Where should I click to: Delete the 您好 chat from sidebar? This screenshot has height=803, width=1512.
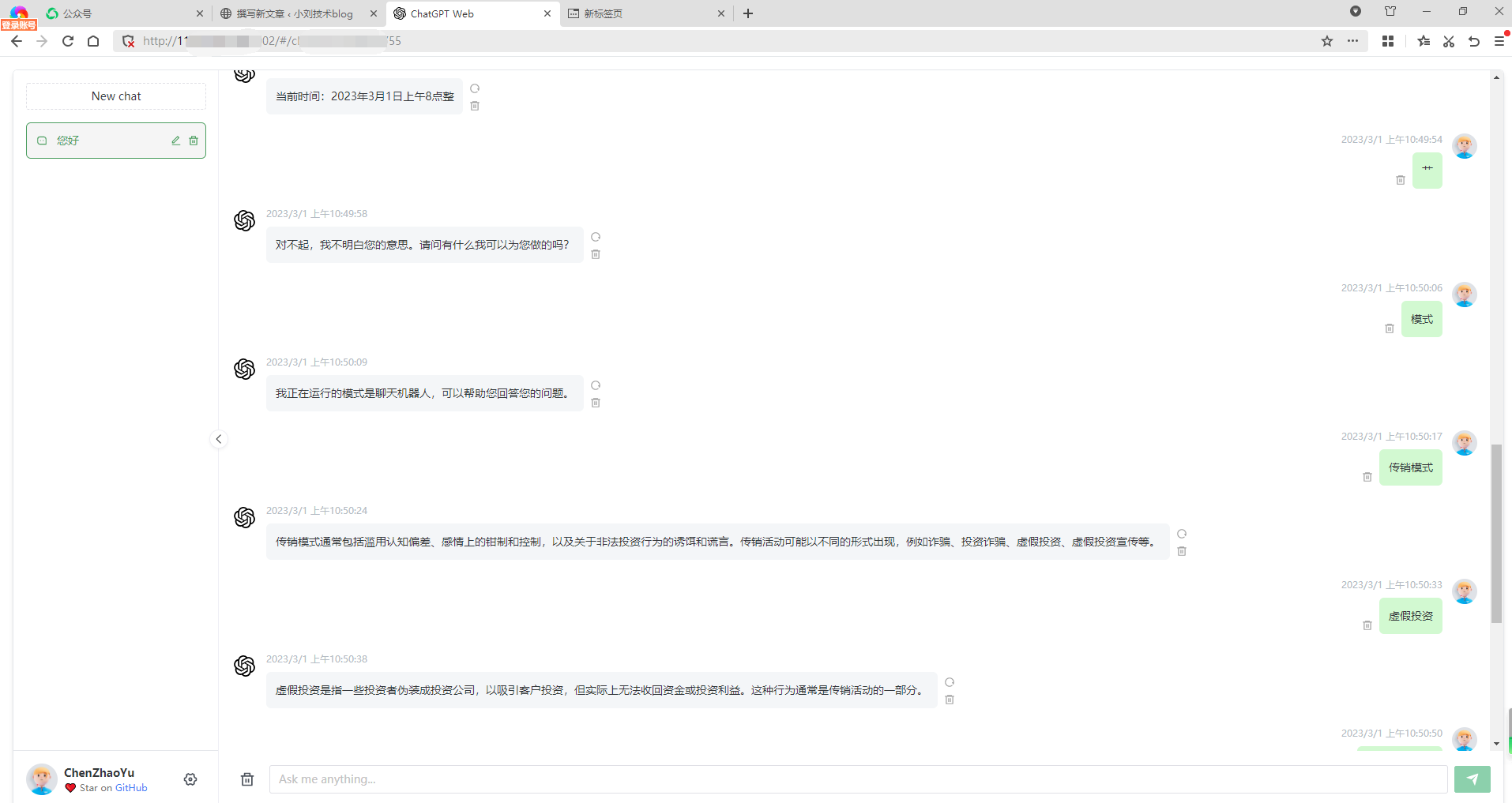(x=194, y=141)
